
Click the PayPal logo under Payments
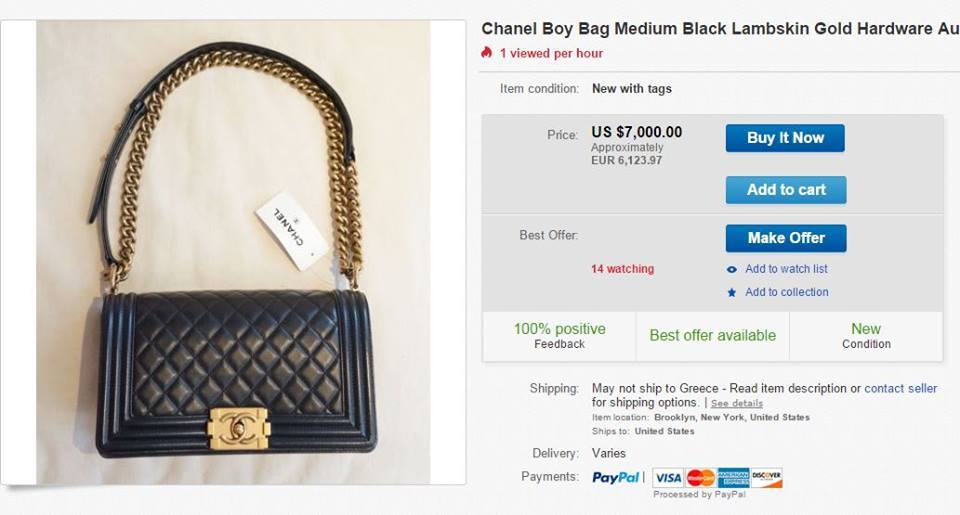[x=615, y=478]
